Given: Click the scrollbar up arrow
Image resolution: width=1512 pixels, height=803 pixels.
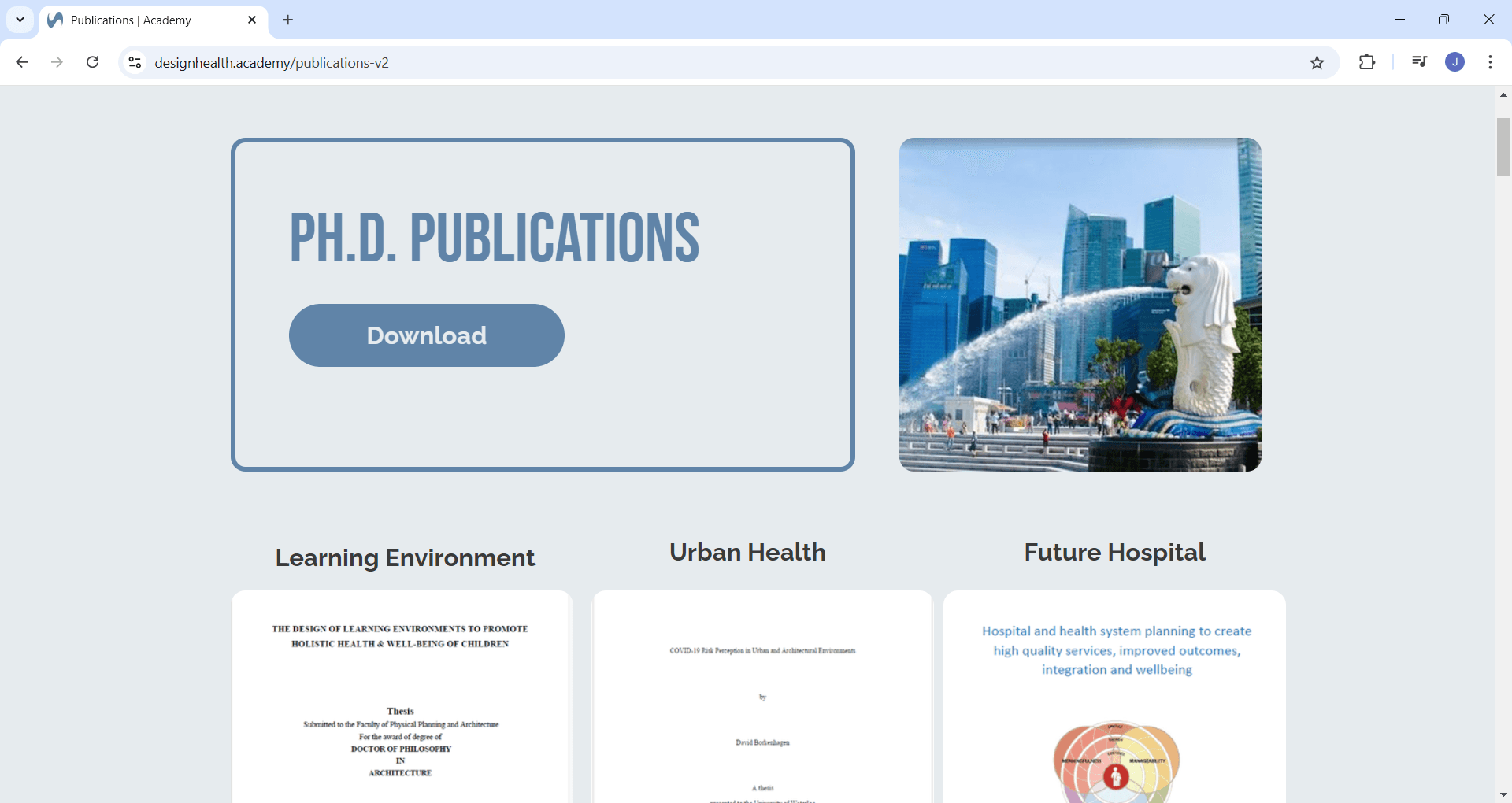Looking at the screenshot, I should [1503, 94].
